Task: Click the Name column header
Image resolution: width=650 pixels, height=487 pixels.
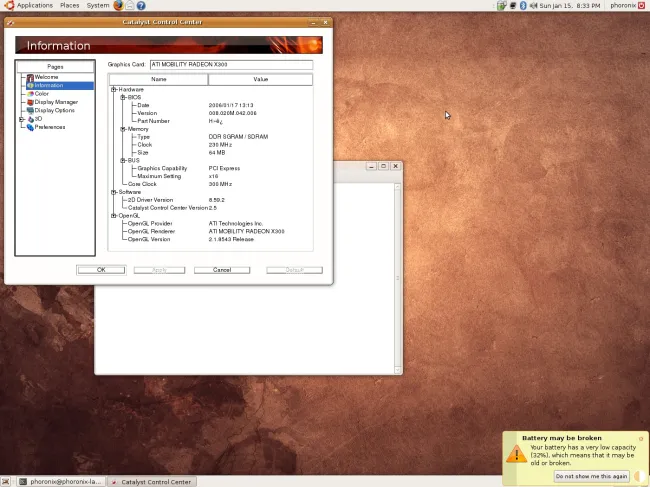Action: 158,79
